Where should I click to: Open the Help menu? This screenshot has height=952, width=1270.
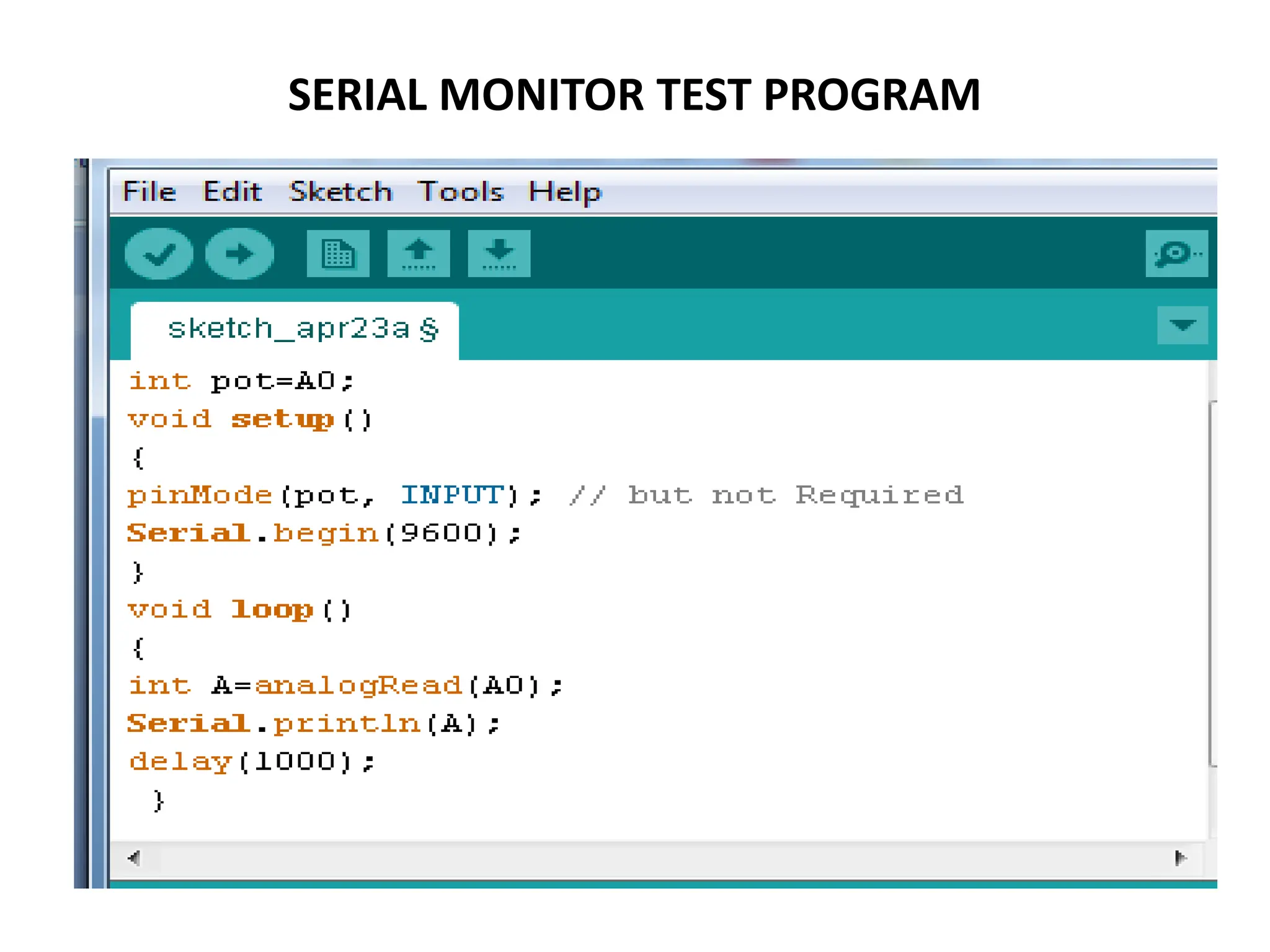point(565,192)
